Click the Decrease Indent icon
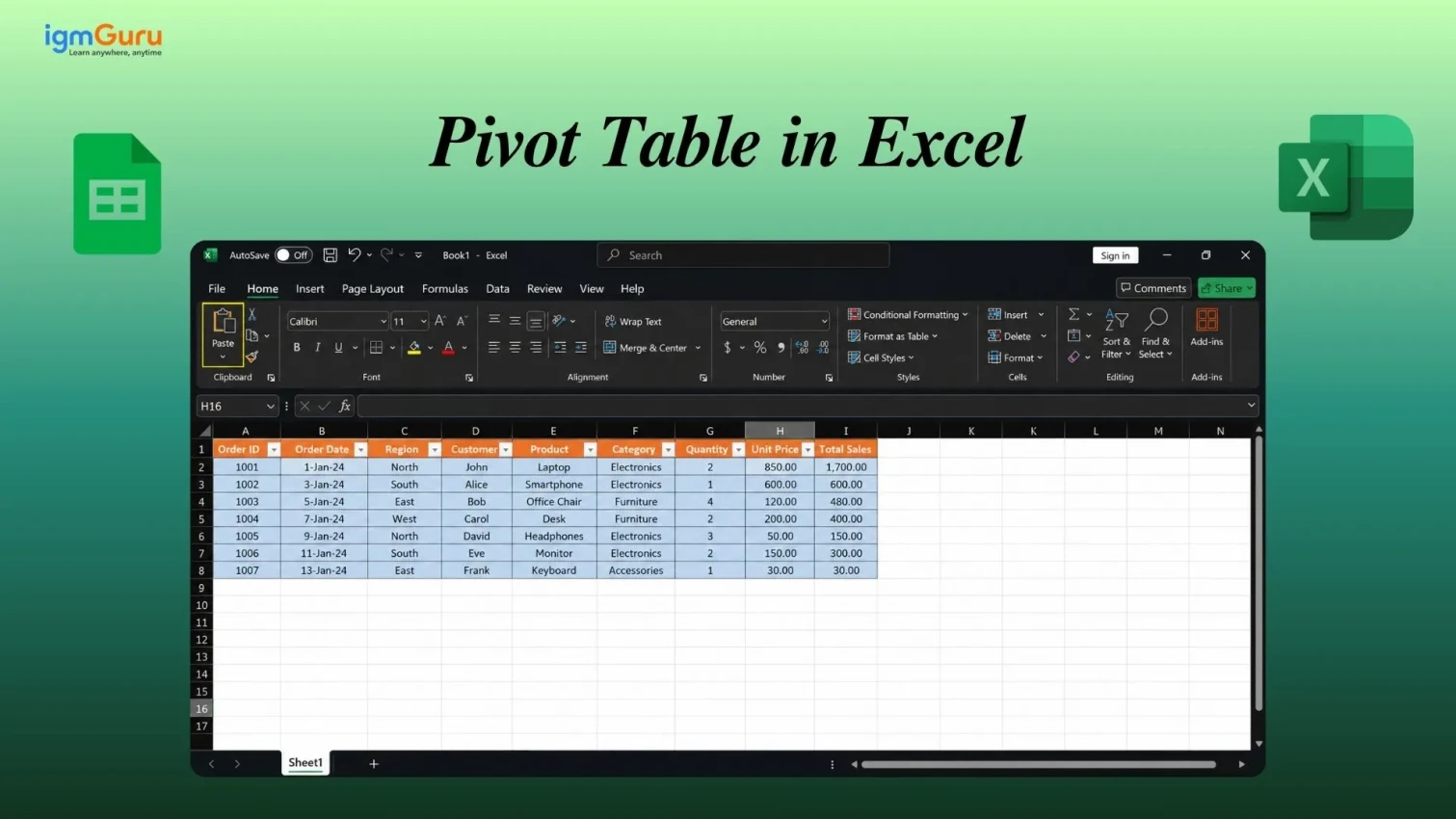This screenshot has width=1456, height=819. (560, 348)
